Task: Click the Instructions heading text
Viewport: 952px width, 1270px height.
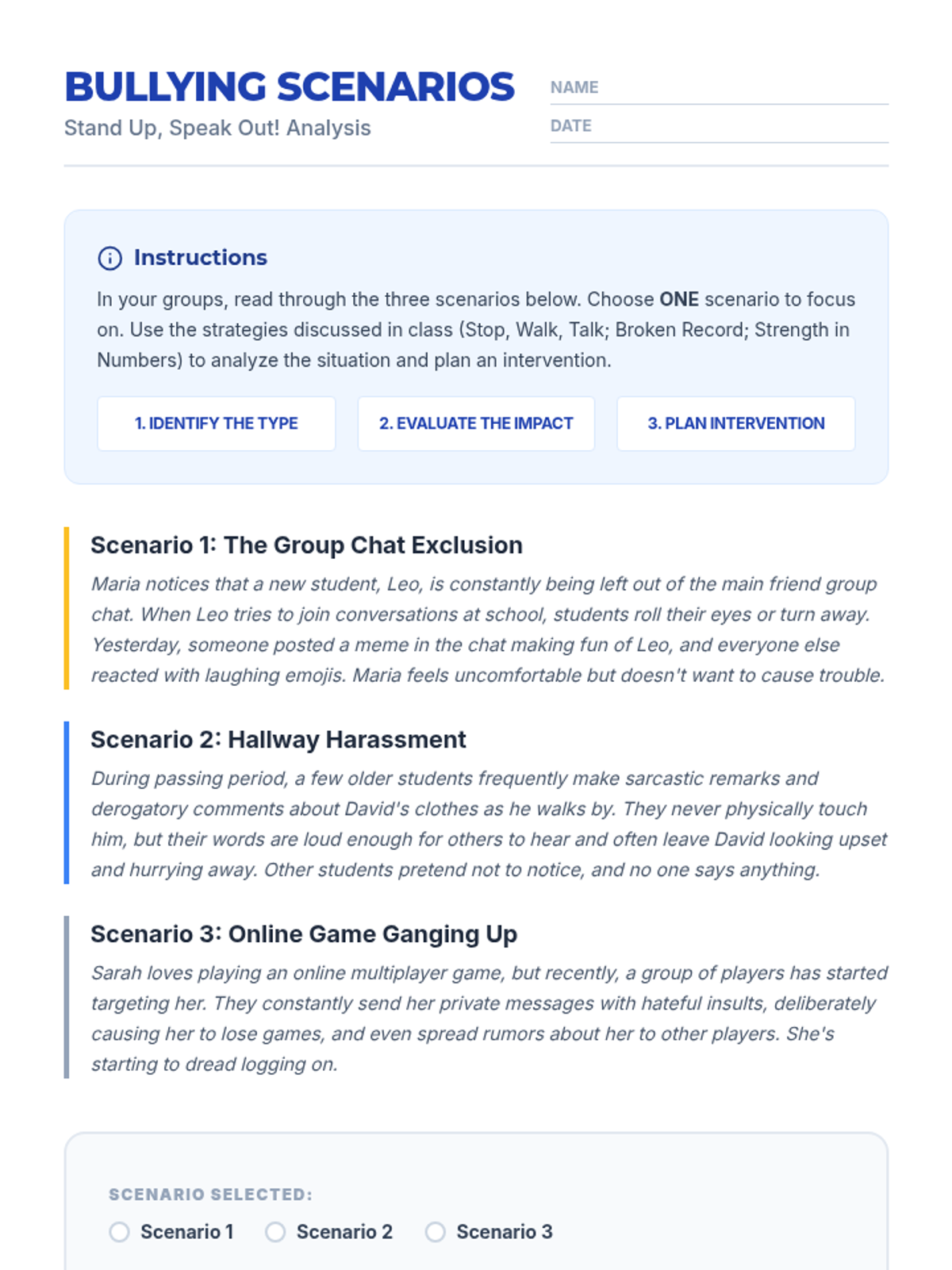Action: click(200, 258)
